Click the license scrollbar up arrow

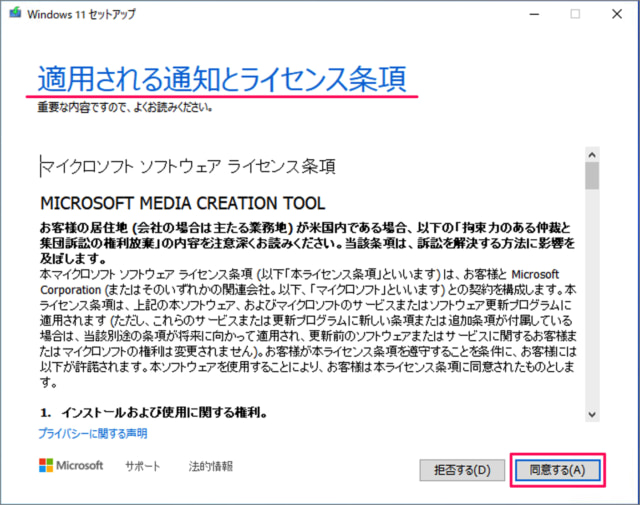pos(592,155)
